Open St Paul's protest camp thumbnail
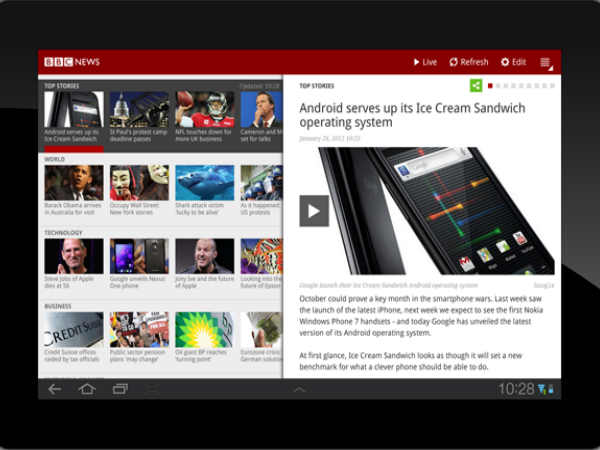 click(139, 109)
